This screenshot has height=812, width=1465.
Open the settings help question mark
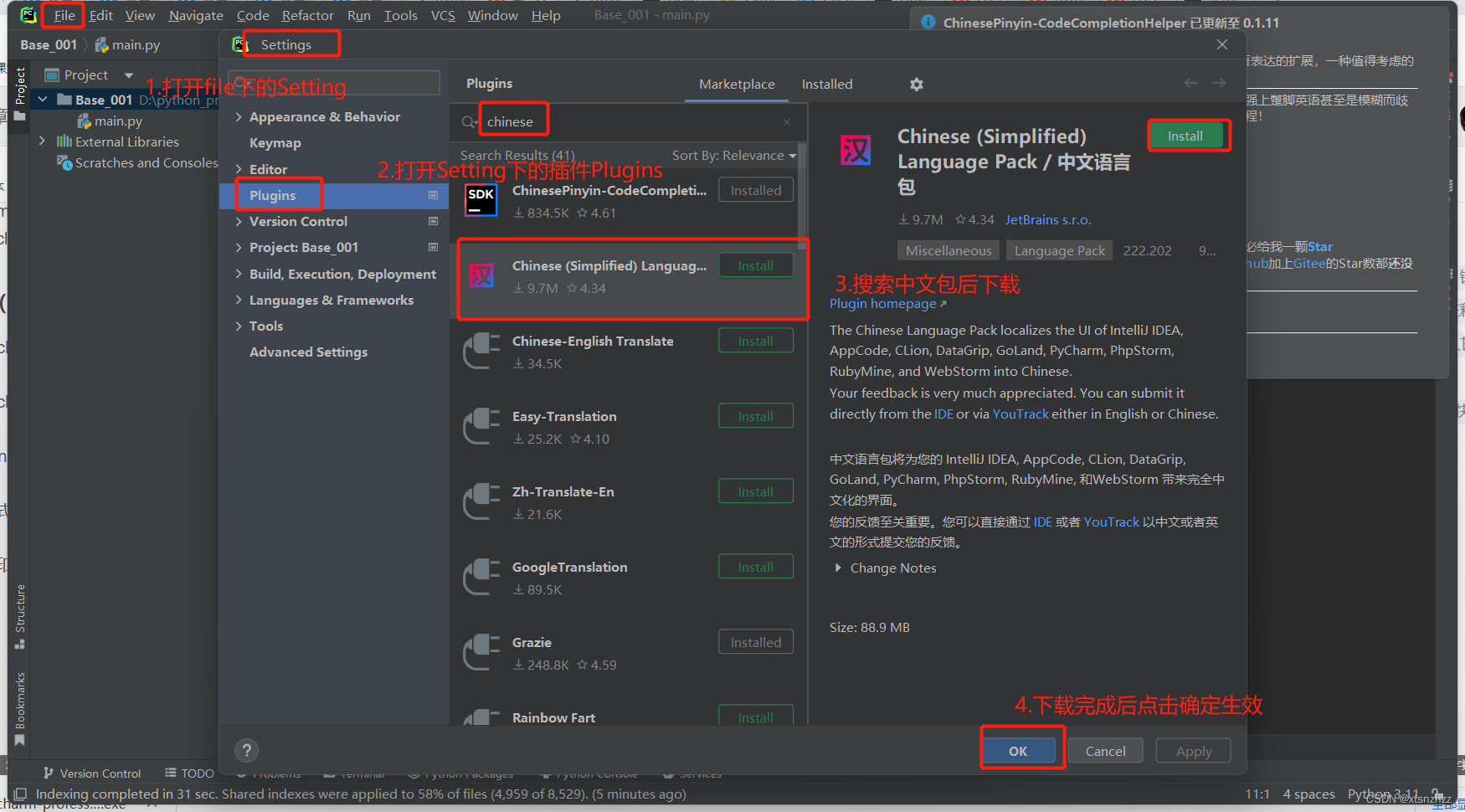pyautogui.click(x=246, y=750)
